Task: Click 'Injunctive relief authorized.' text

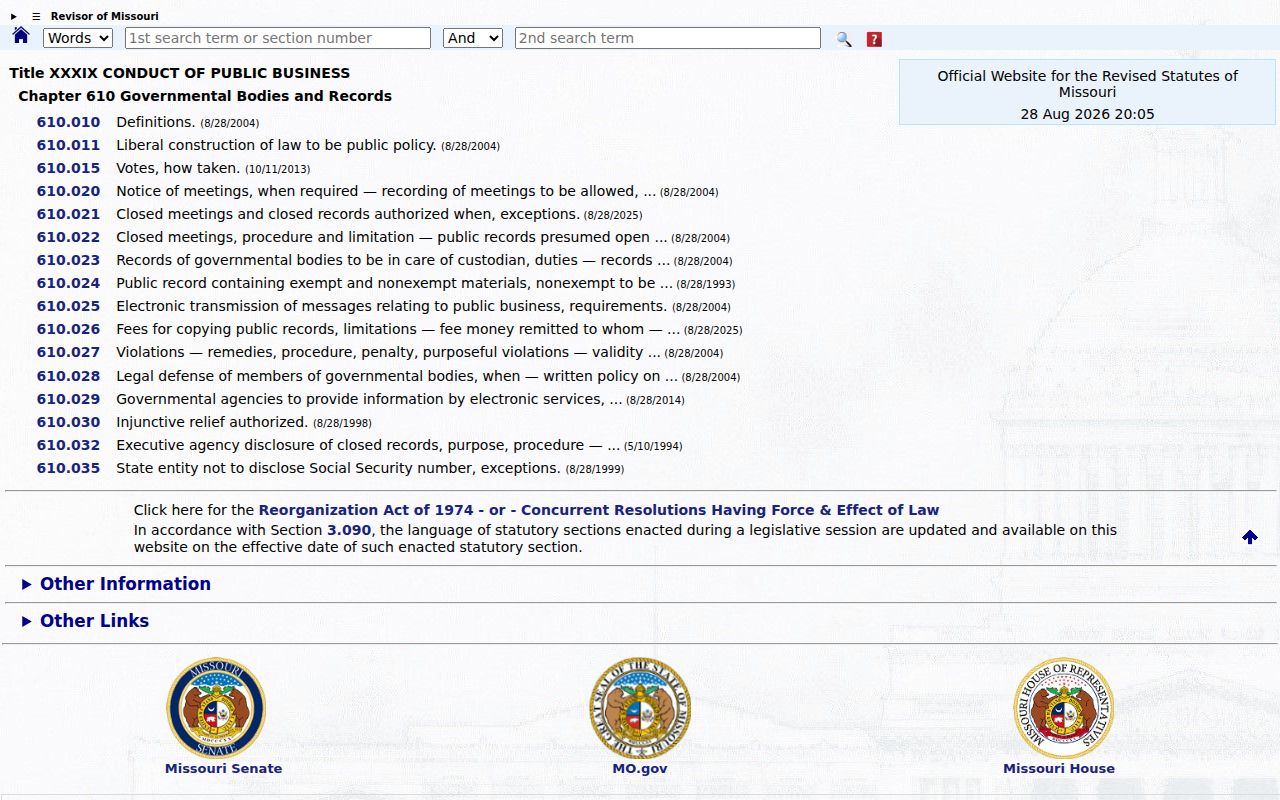Action: pyautogui.click(x=212, y=422)
